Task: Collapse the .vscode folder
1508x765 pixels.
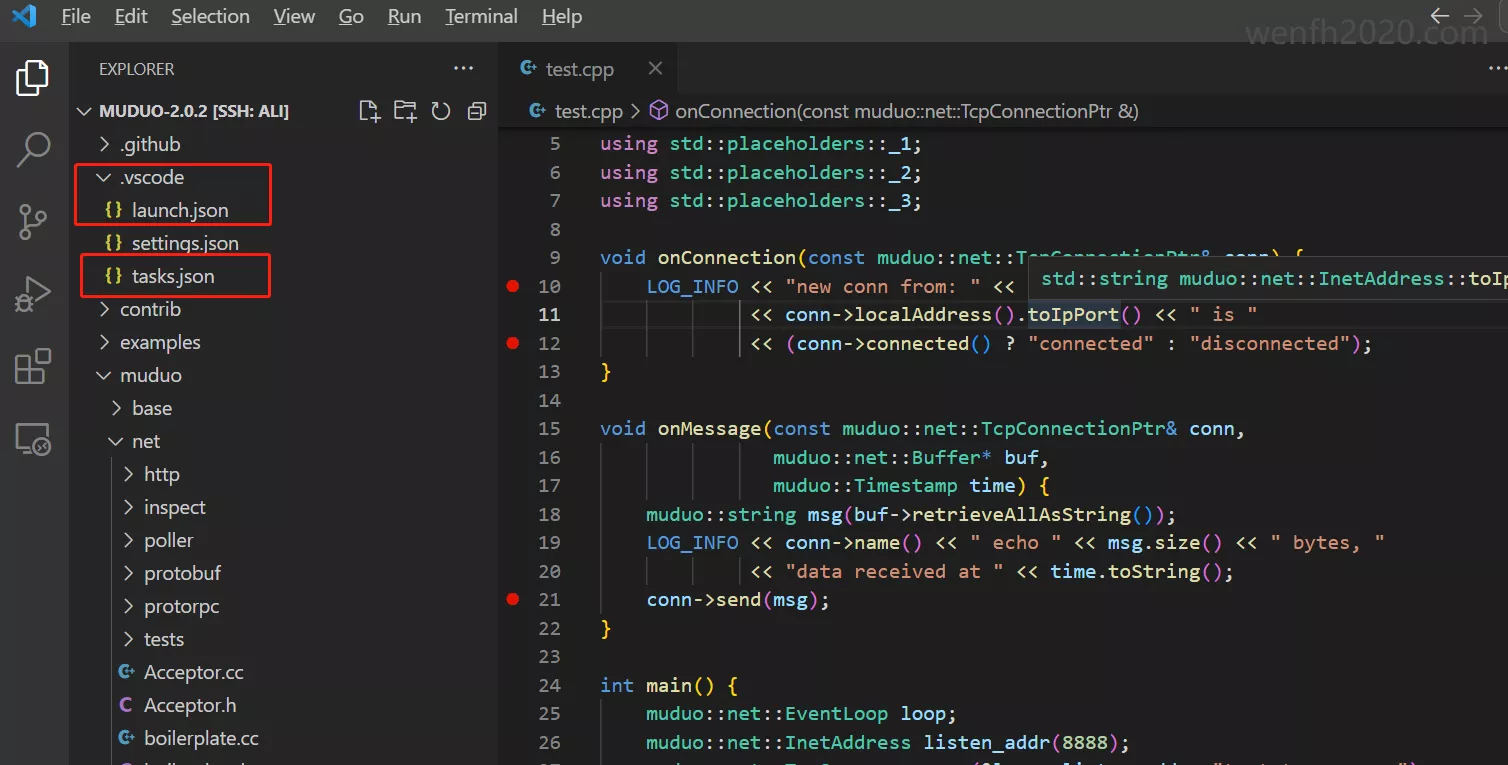Action: point(152,177)
